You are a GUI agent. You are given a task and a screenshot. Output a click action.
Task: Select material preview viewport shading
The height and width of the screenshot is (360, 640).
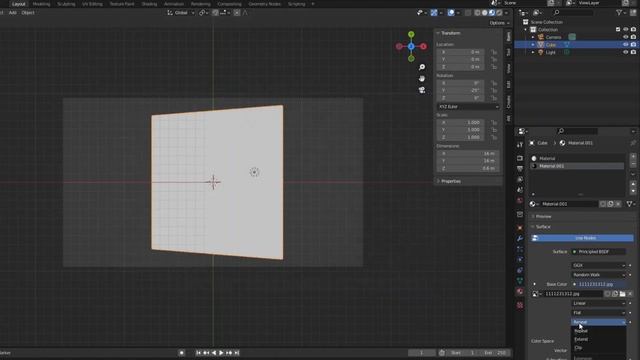(492, 13)
